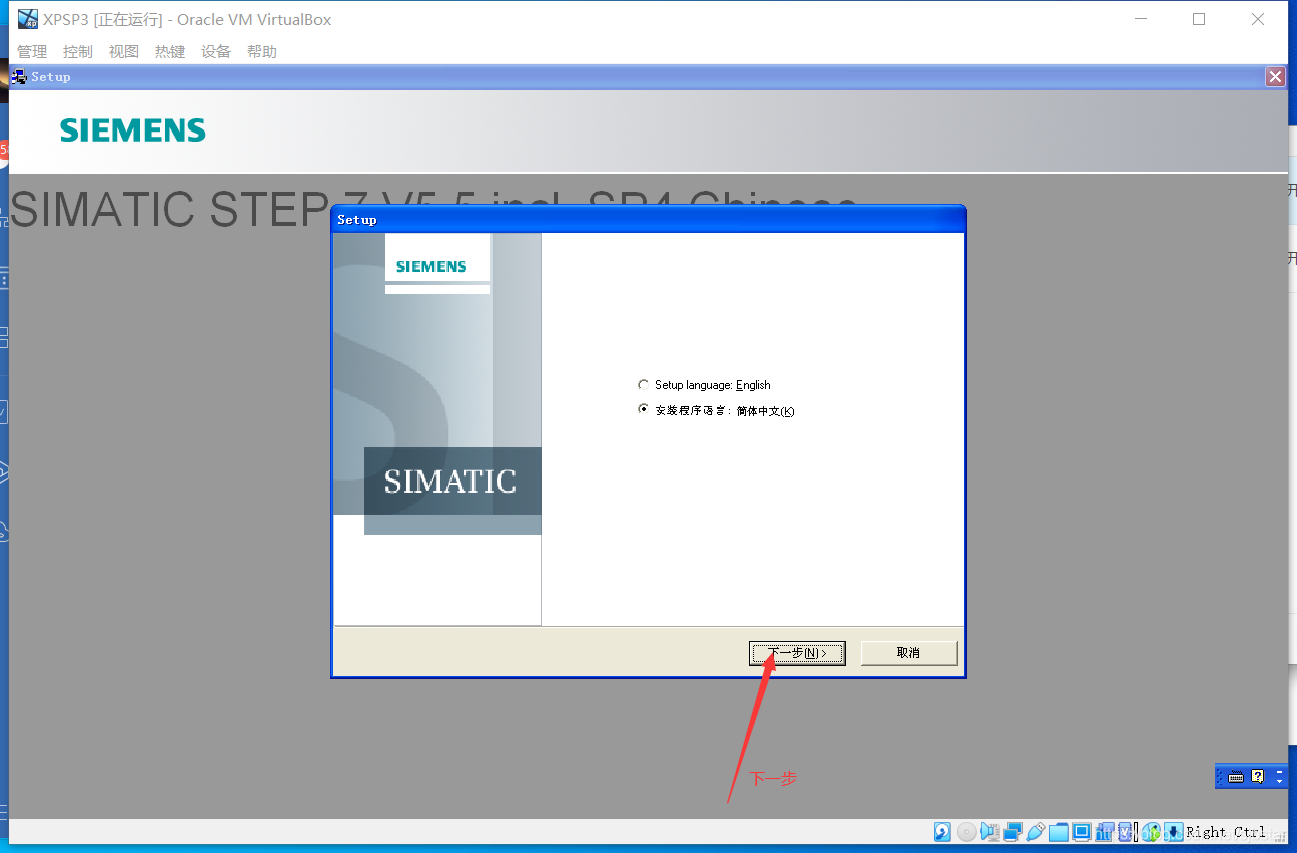Viewport: 1297px width, 853px height.
Task: Open the 帮助 menu
Action: (262, 51)
